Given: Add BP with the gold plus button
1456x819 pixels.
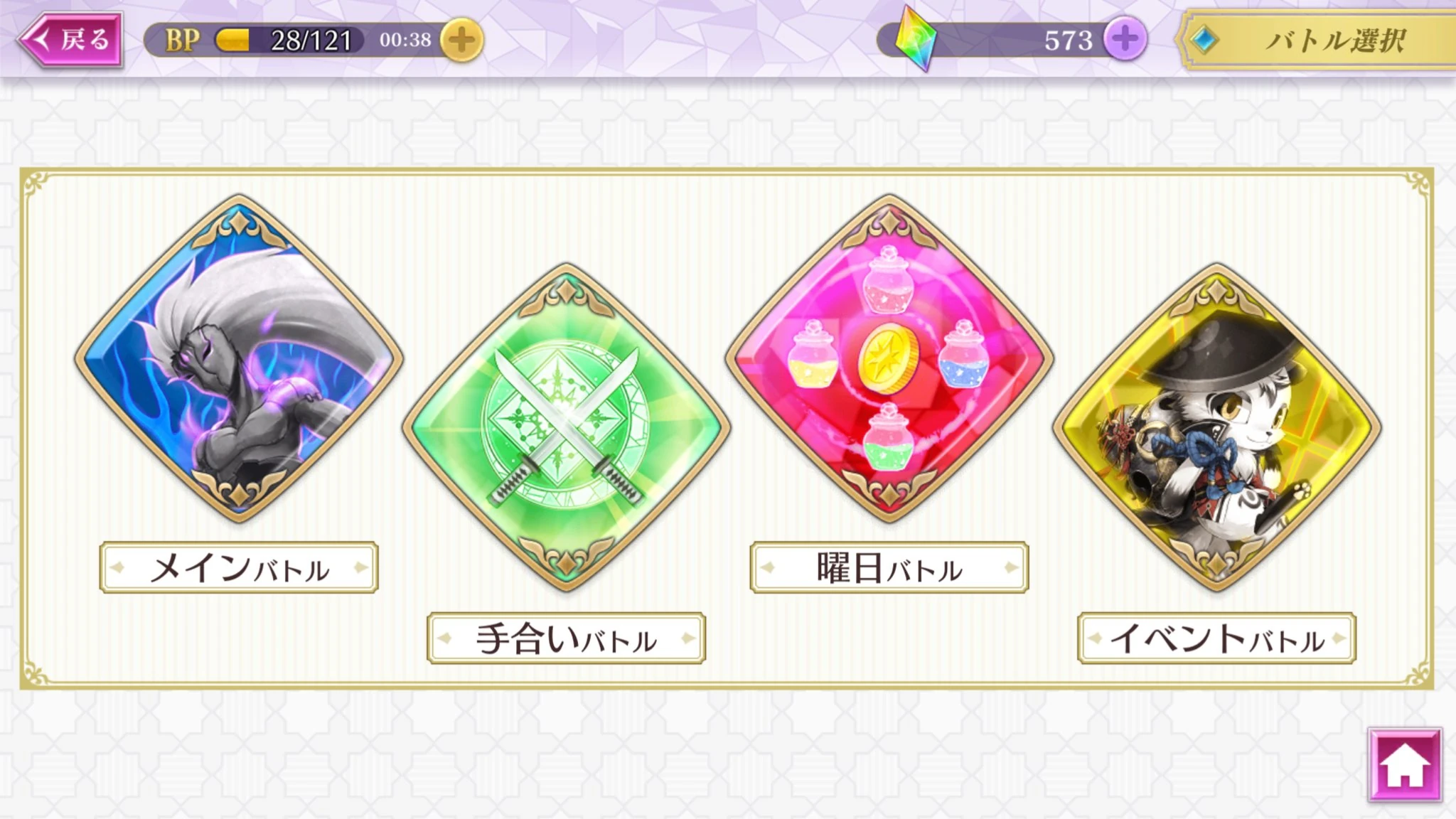Looking at the screenshot, I should (x=461, y=40).
